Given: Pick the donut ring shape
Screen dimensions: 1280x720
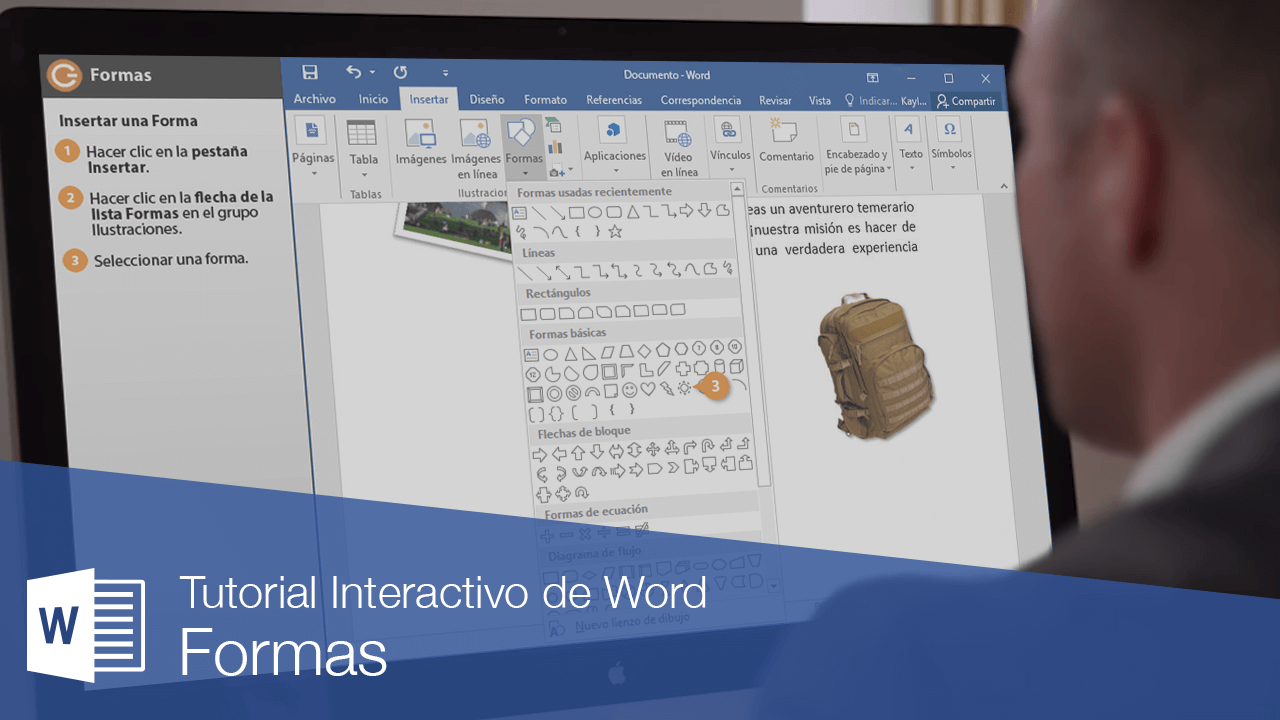Looking at the screenshot, I should point(554,393).
